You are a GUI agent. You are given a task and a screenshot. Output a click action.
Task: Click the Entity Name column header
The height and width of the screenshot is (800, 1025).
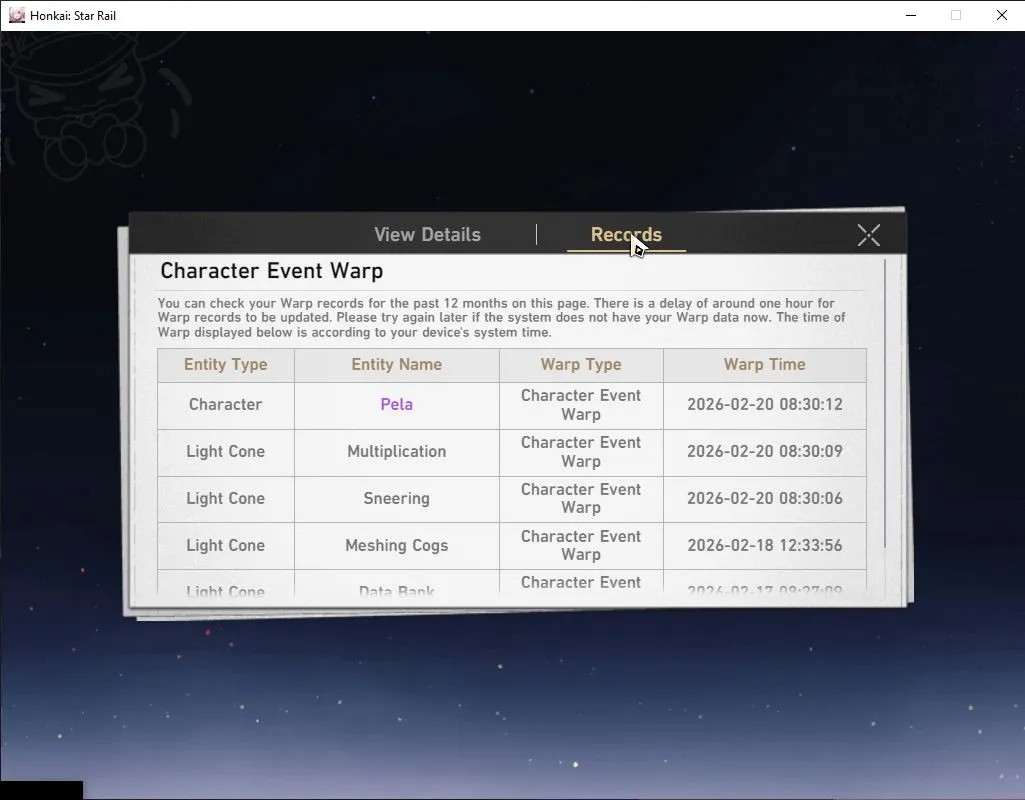pos(397,365)
